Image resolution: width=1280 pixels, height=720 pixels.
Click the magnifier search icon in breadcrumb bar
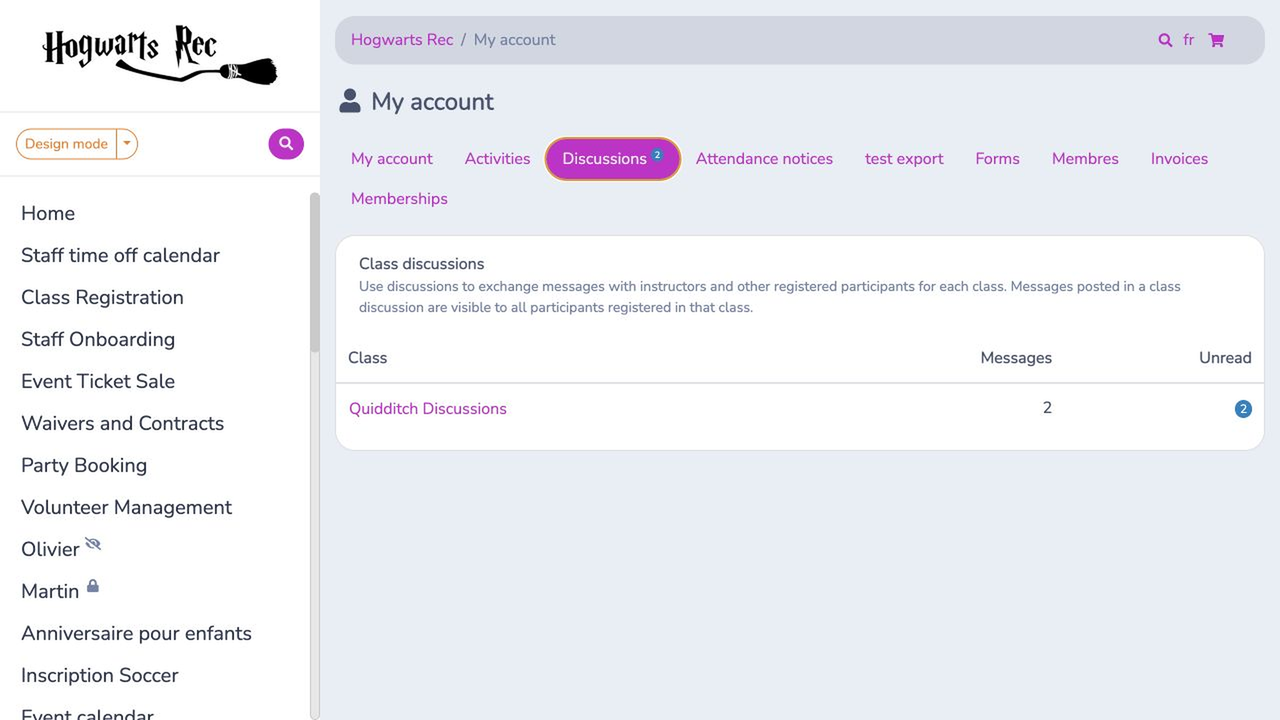click(x=1165, y=40)
